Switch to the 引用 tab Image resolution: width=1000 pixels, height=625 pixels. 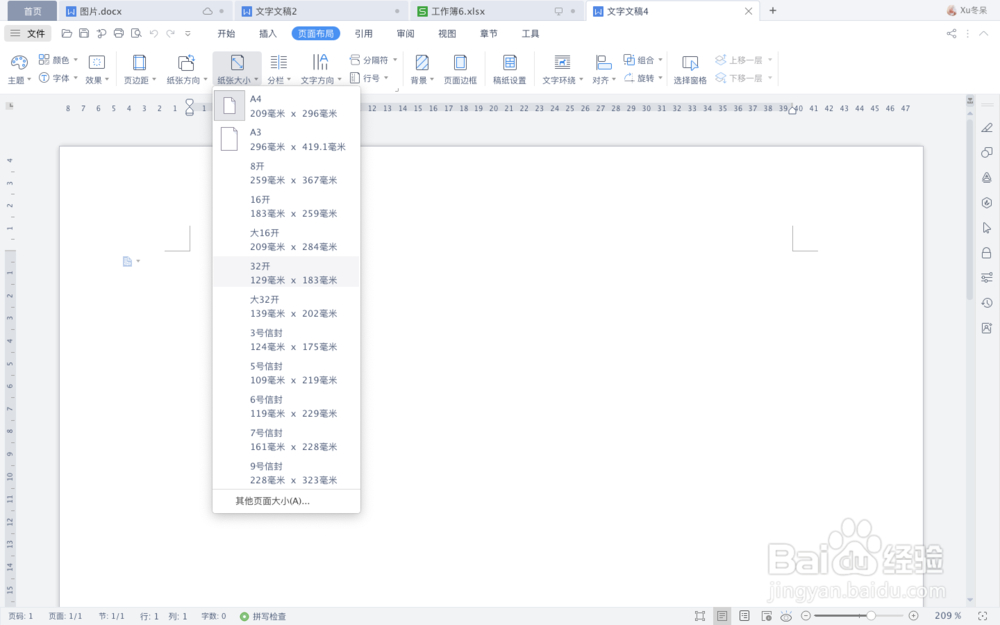(364, 34)
